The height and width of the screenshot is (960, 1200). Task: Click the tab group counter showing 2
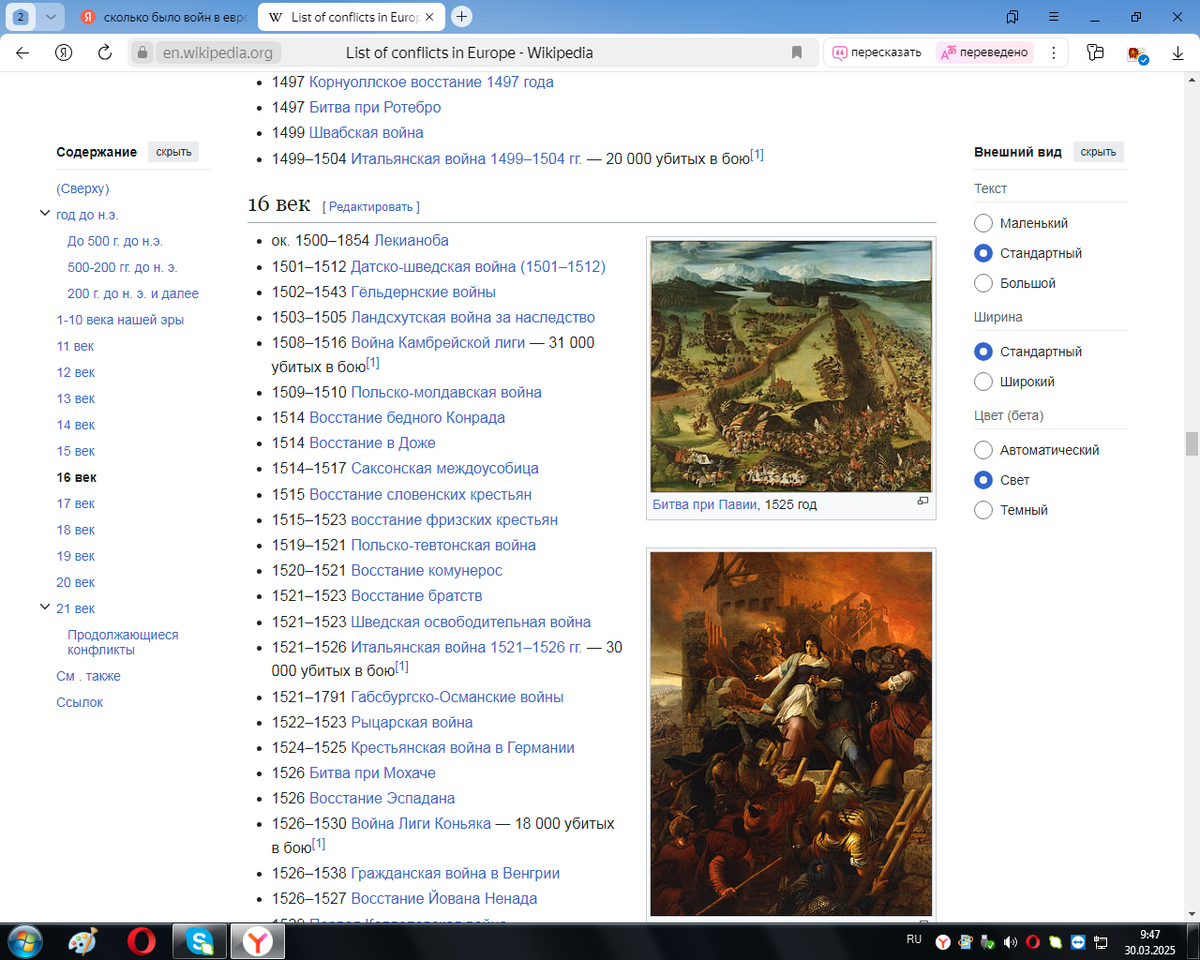pyautogui.click(x=20, y=17)
